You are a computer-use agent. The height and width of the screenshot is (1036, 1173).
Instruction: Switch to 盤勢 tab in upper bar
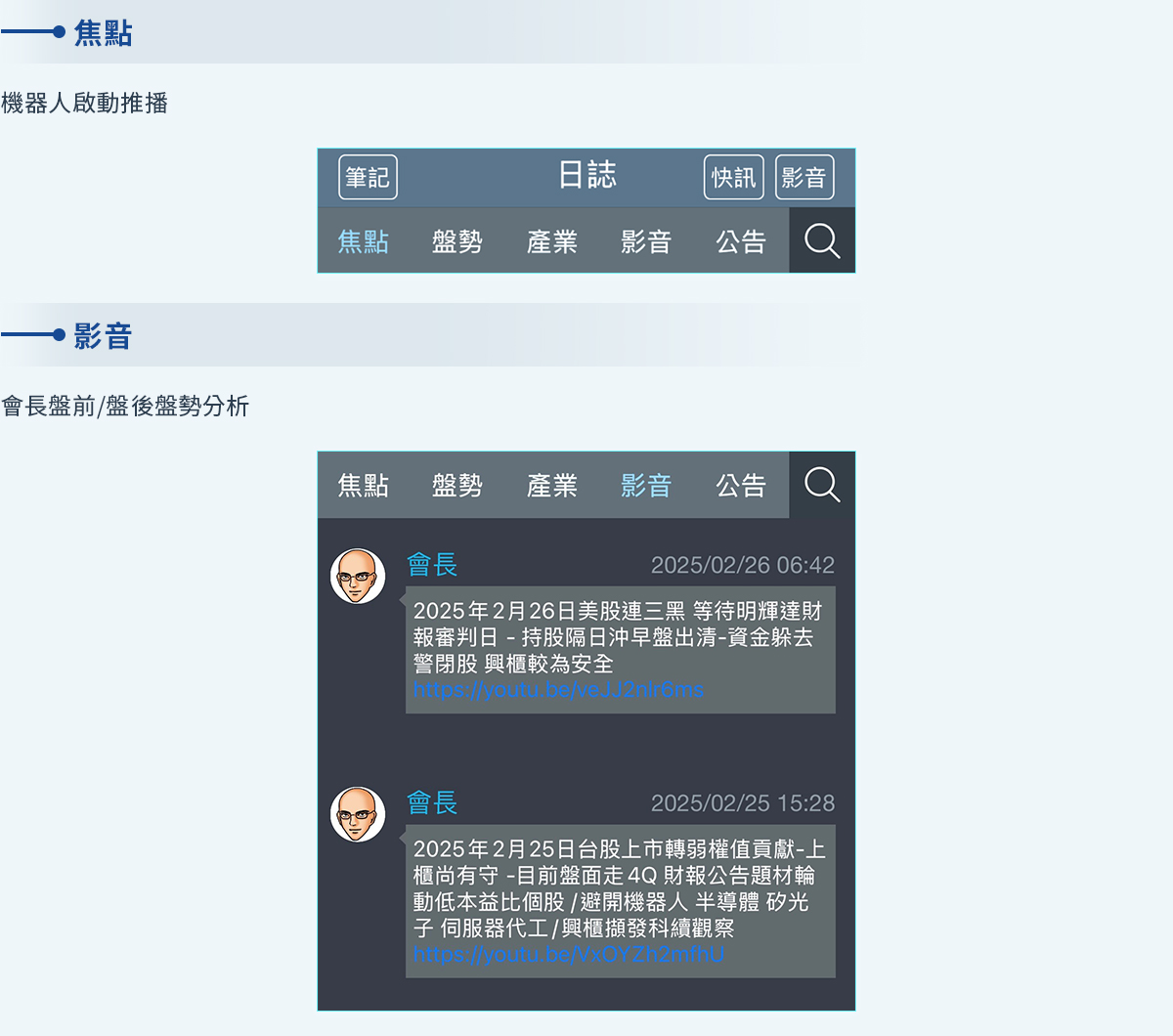457,241
